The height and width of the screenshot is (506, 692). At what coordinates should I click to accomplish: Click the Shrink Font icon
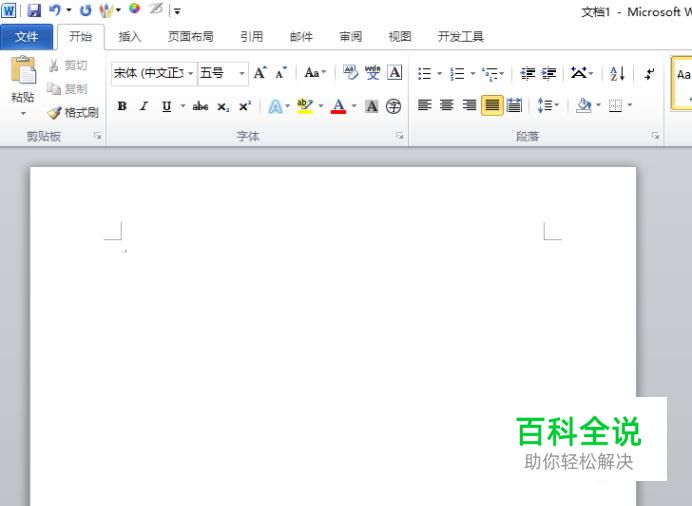[281, 73]
